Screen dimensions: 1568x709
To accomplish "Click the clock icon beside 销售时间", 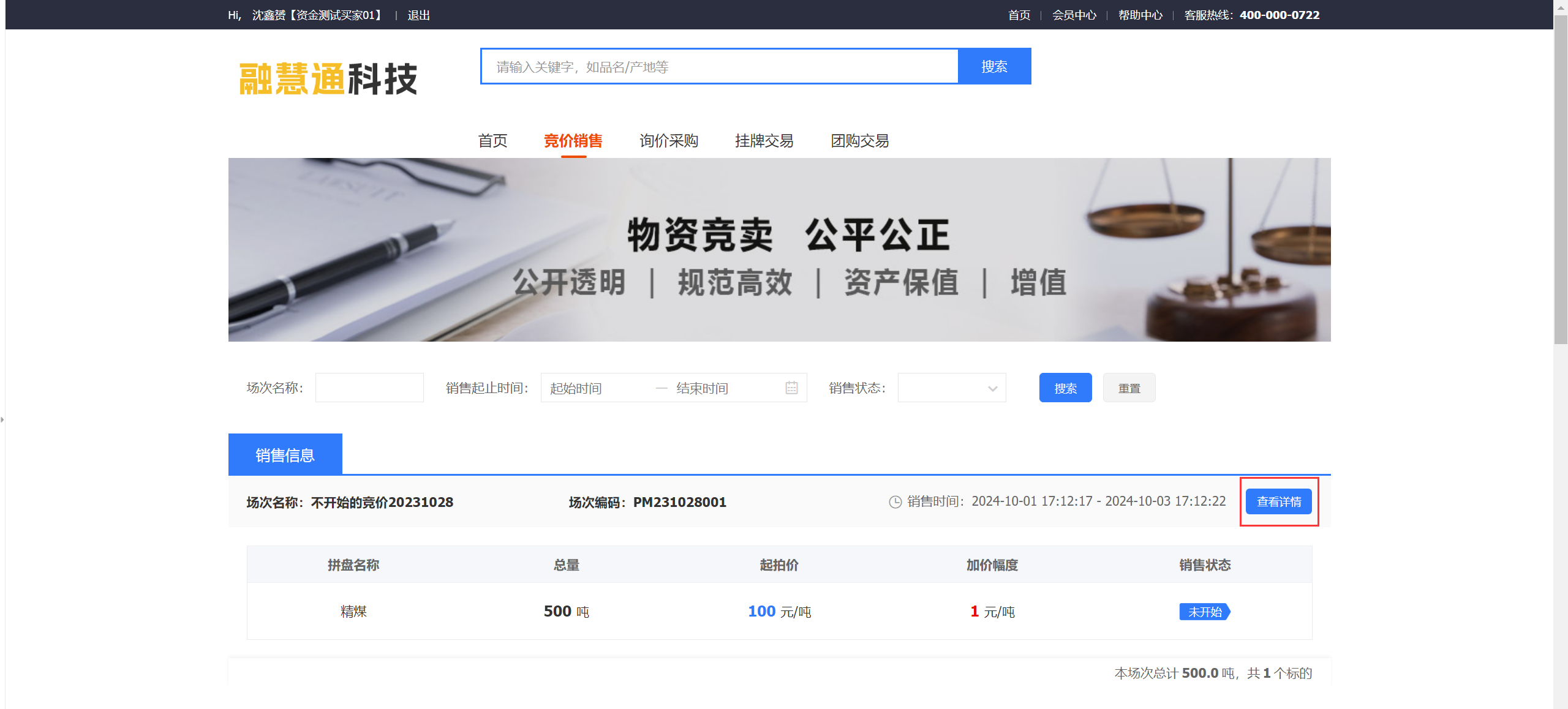I will [x=895, y=502].
